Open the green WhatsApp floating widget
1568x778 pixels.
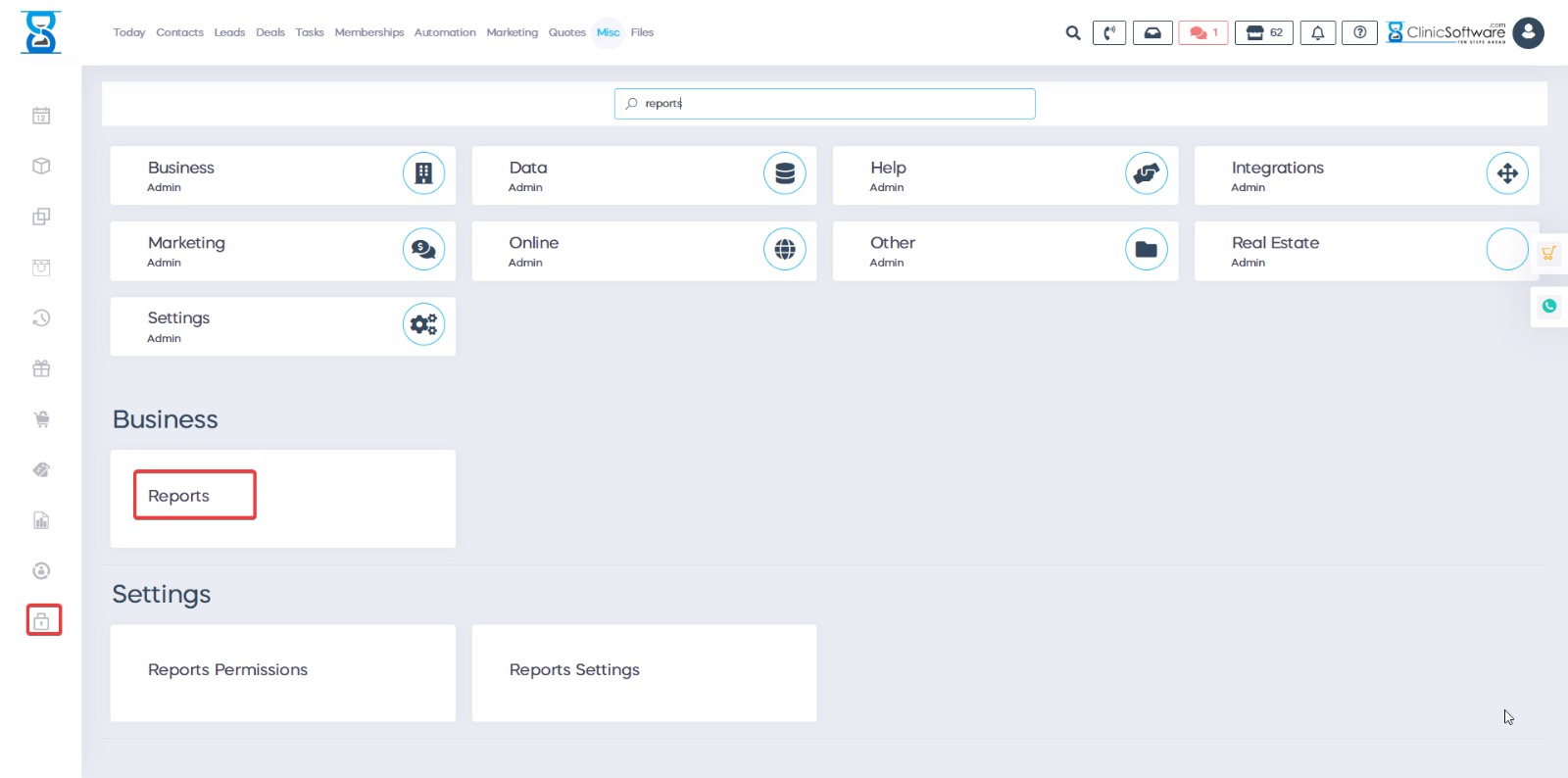coord(1548,306)
